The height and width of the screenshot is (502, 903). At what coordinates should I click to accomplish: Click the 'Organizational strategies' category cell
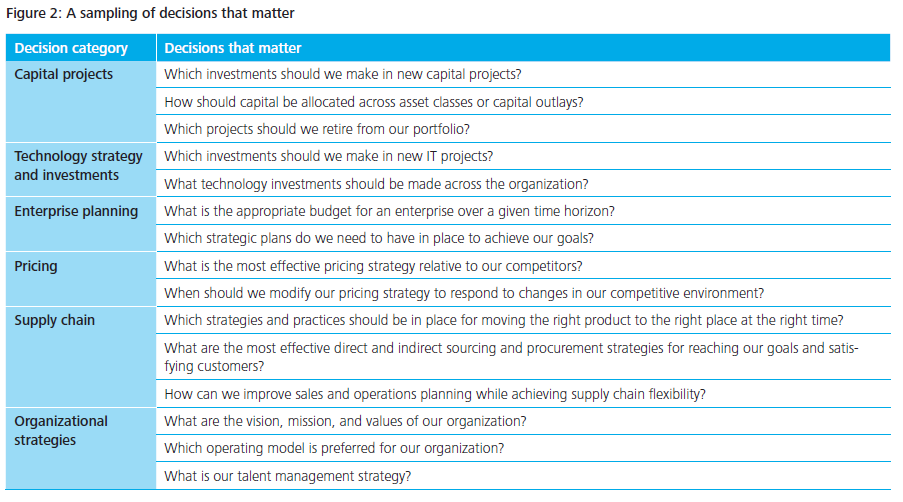[61, 430]
